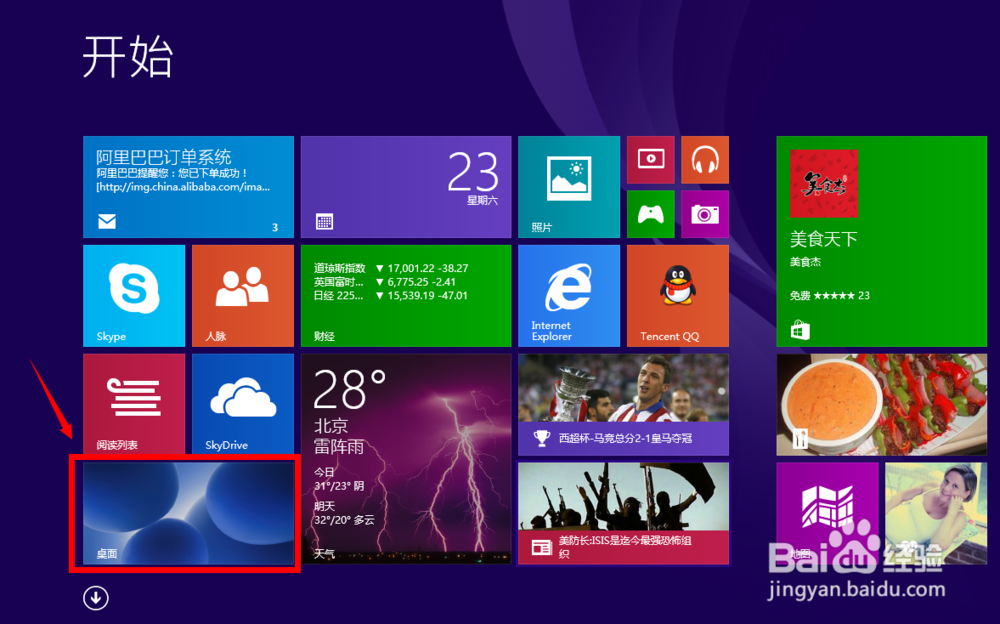The height and width of the screenshot is (624, 1000).
Task: Open the 阿里巴巴订单系统 mail tile
Action: (188, 186)
